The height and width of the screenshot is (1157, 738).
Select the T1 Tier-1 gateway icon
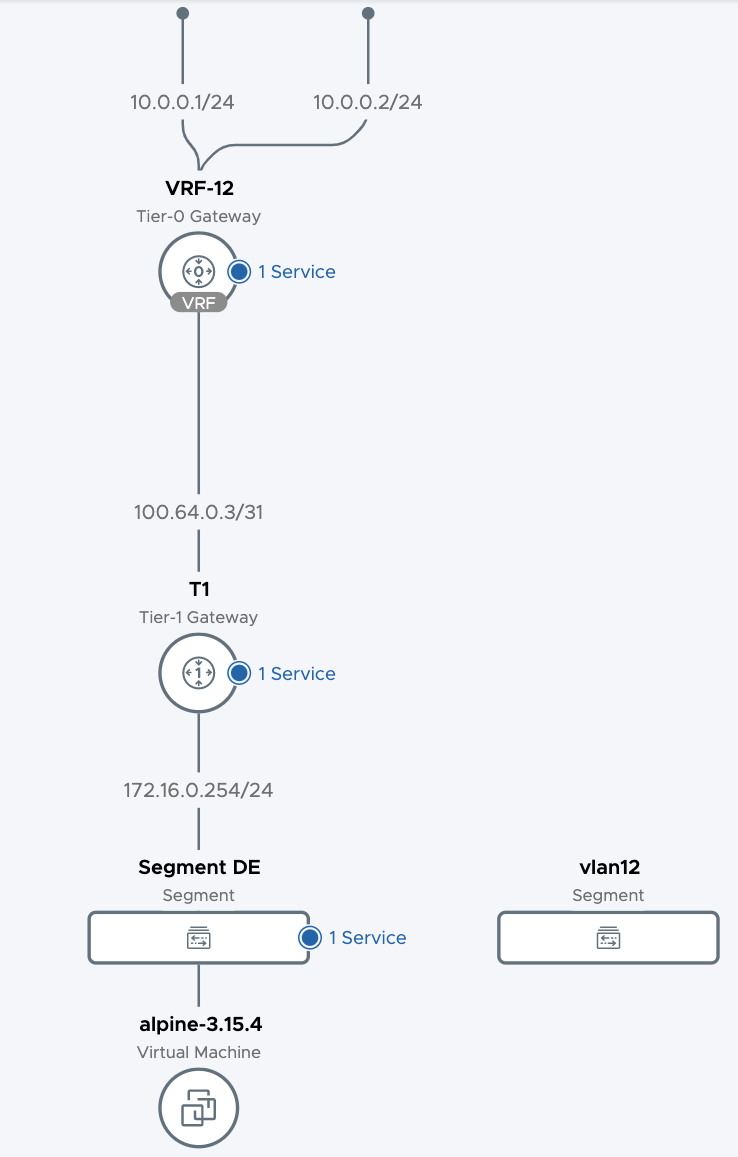pyautogui.click(x=198, y=673)
